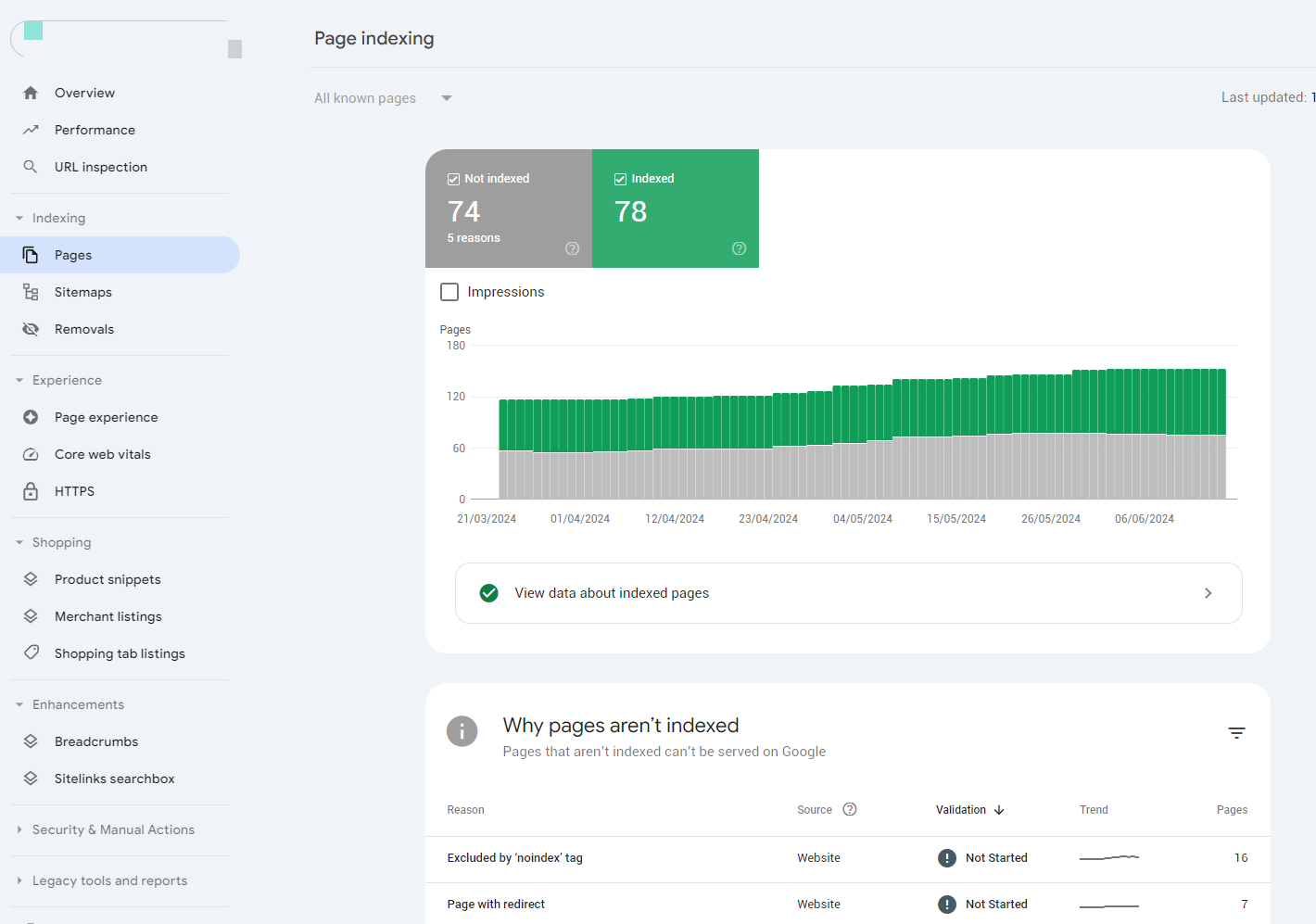Open Excluded by 'noindex' tag row
This screenshot has width=1316, height=924.
tap(514, 858)
